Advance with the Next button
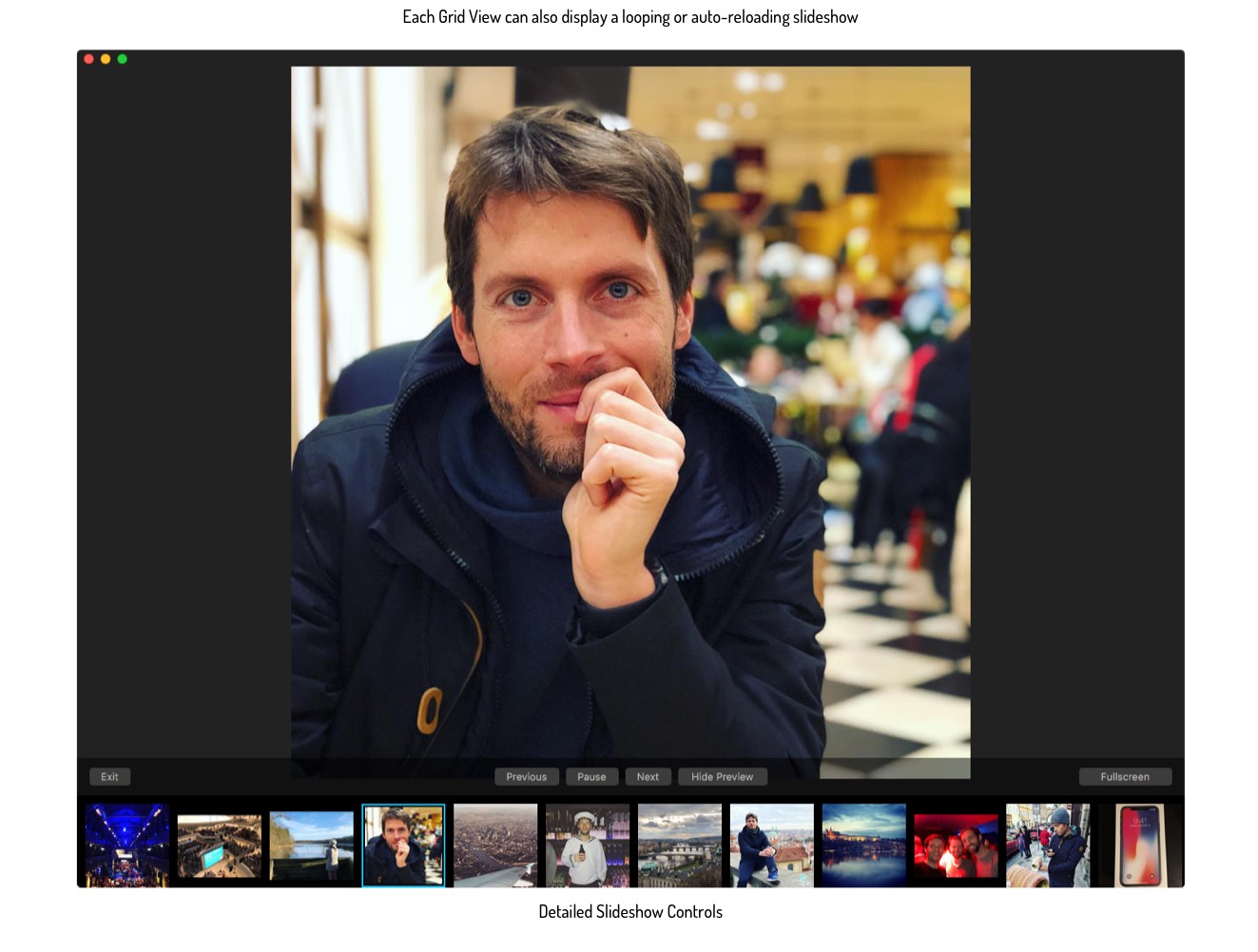 coord(648,777)
